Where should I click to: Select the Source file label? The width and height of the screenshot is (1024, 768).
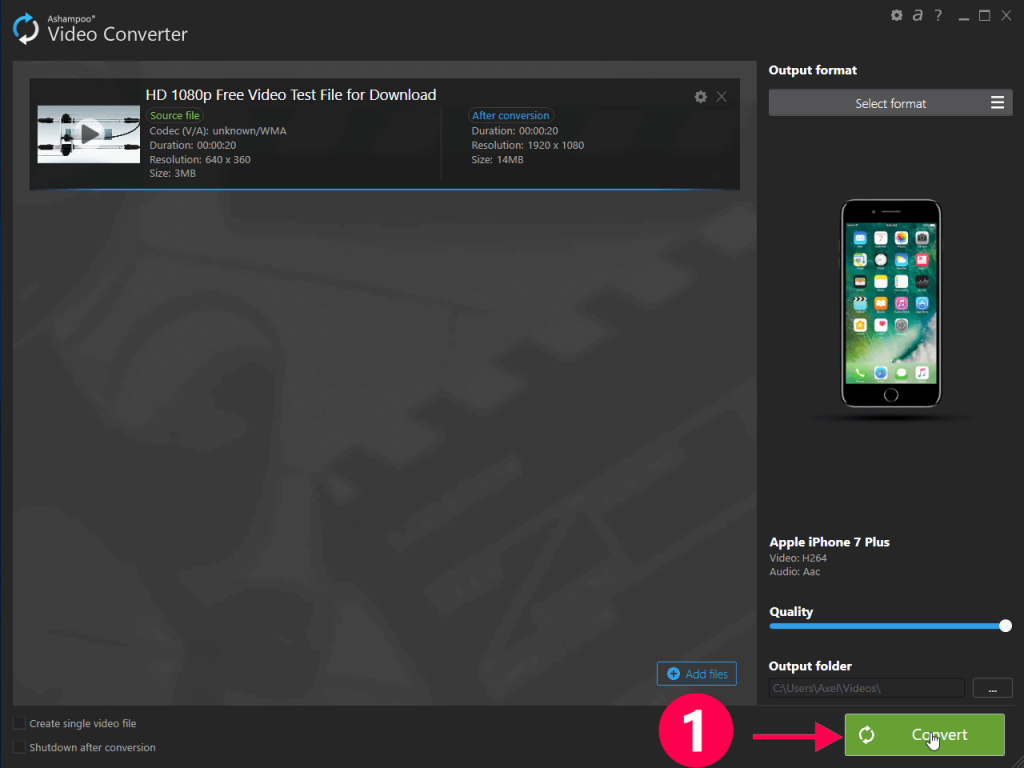[x=174, y=116]
